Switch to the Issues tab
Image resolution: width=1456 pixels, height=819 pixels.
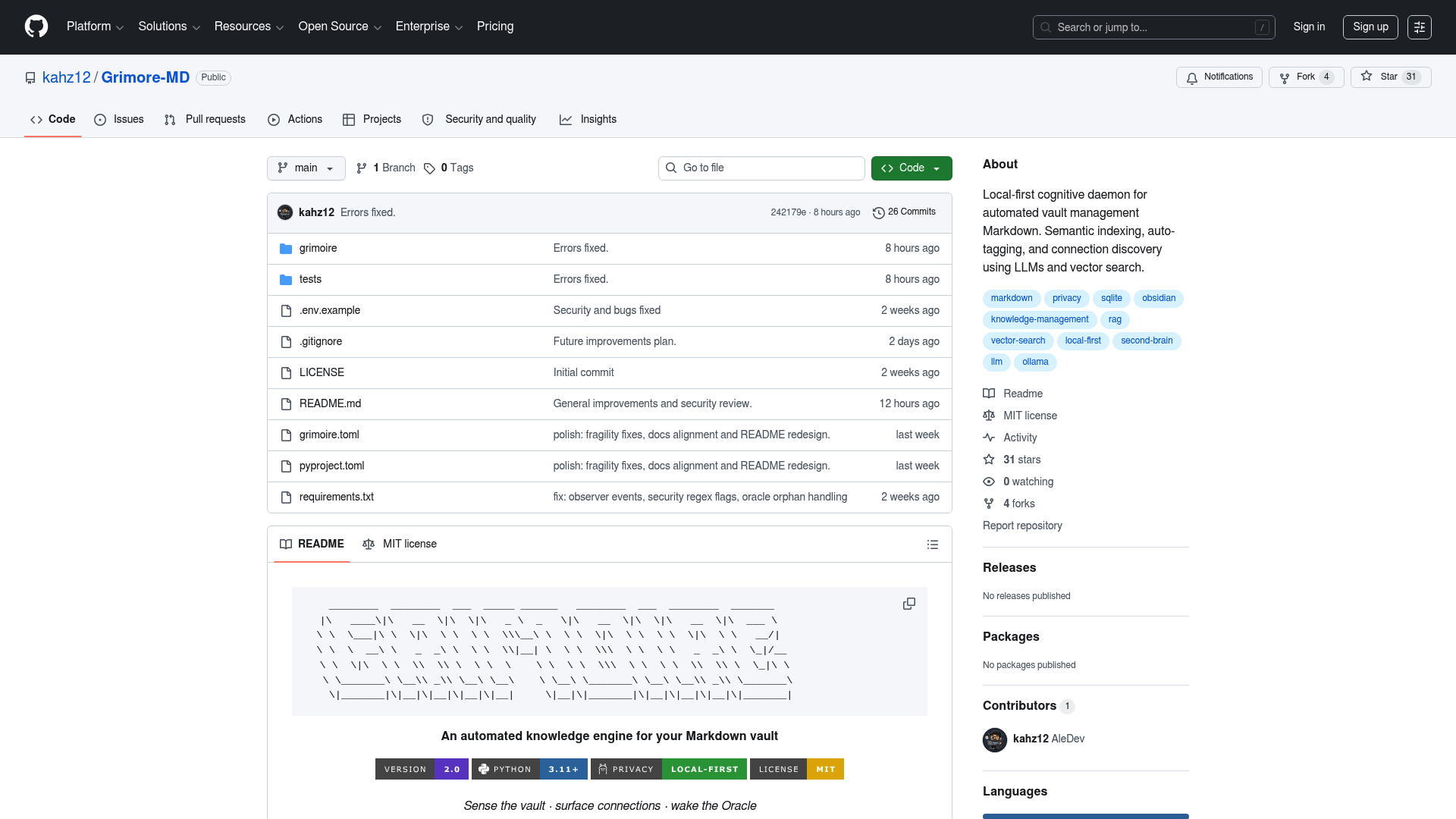[119, 120]
